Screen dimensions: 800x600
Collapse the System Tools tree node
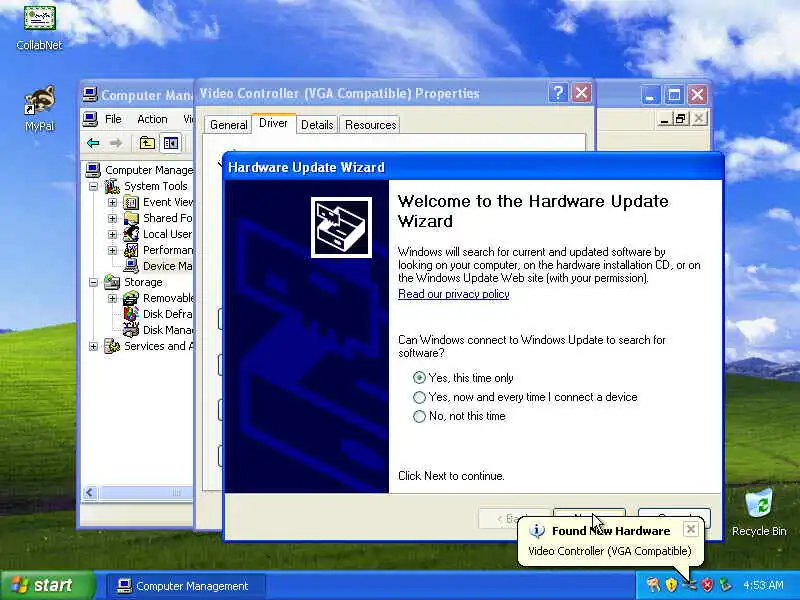tap(93, 186)
